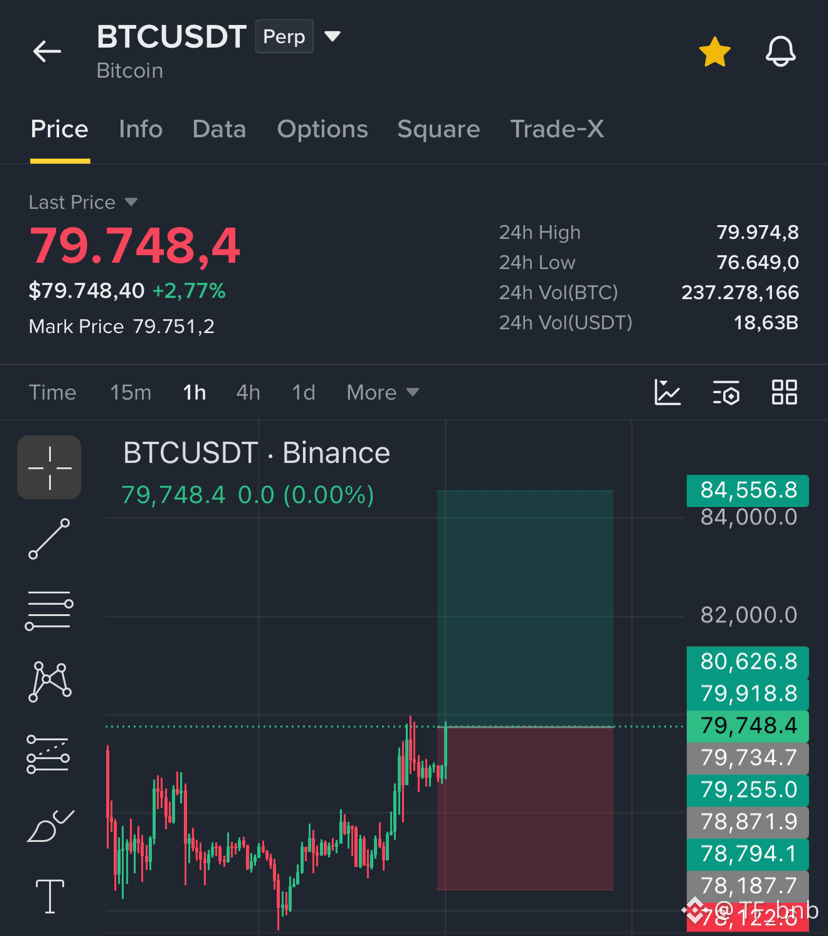Select the Price tab
Viewport: 828px width, 936px height.
[60, 129]
